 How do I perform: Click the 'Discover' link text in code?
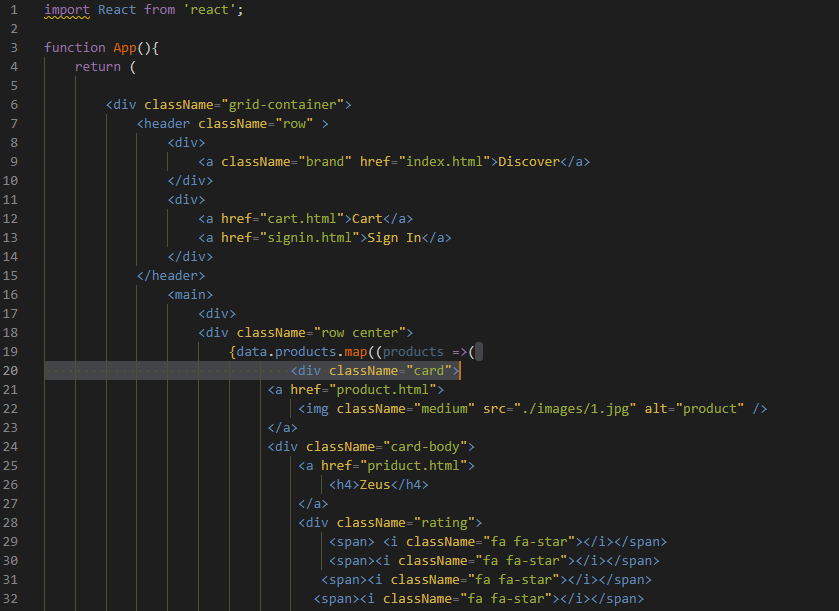pyautogui.click(x=529, y=162)
